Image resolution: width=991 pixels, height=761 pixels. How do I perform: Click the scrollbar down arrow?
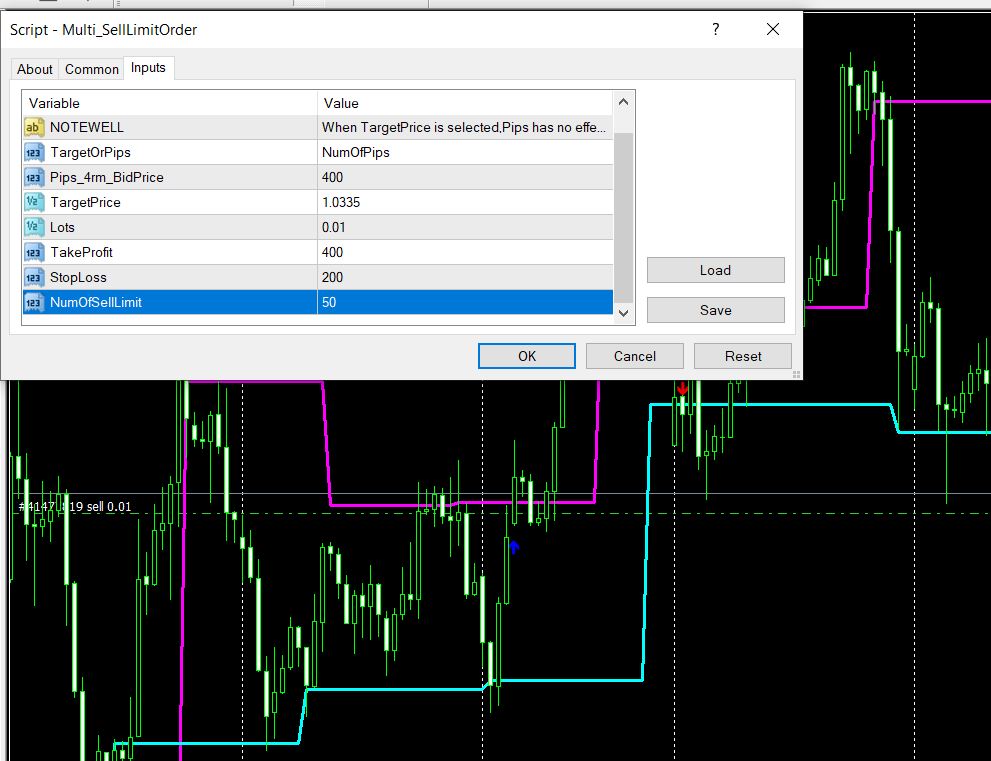(622, 312)
